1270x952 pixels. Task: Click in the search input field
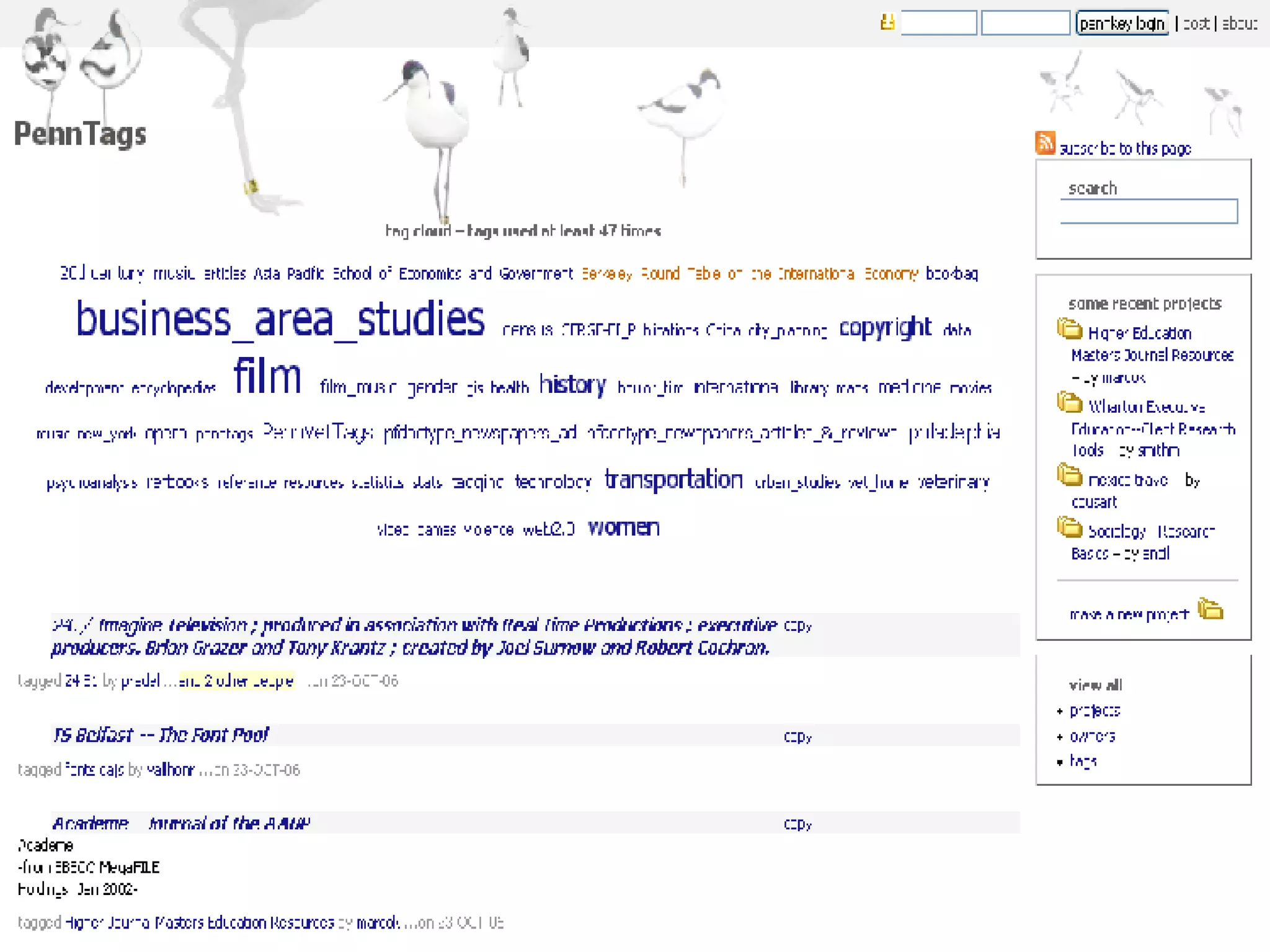coord(1148,211)
